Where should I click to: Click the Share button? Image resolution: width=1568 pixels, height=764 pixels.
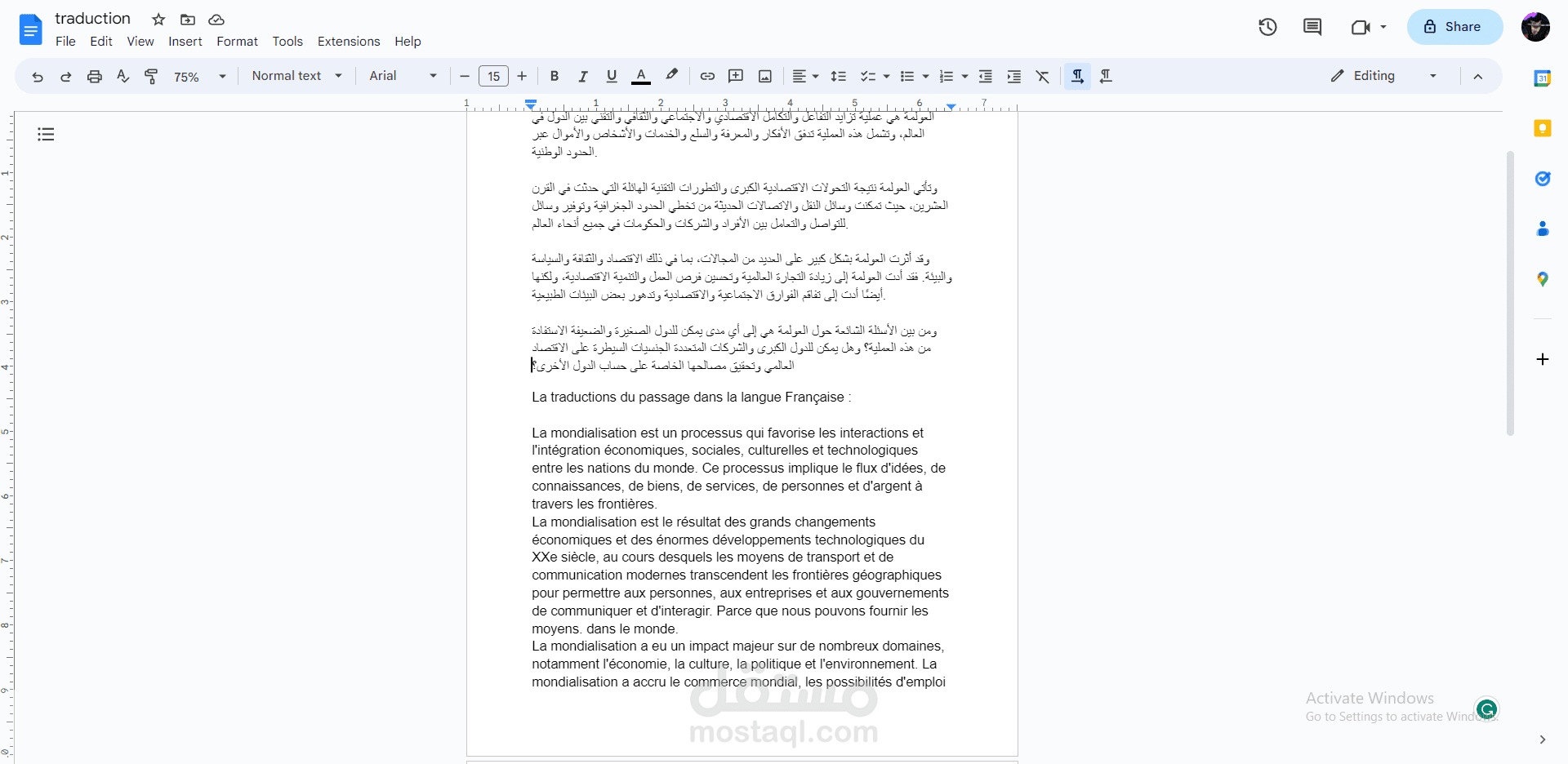tap(1454, 27)
